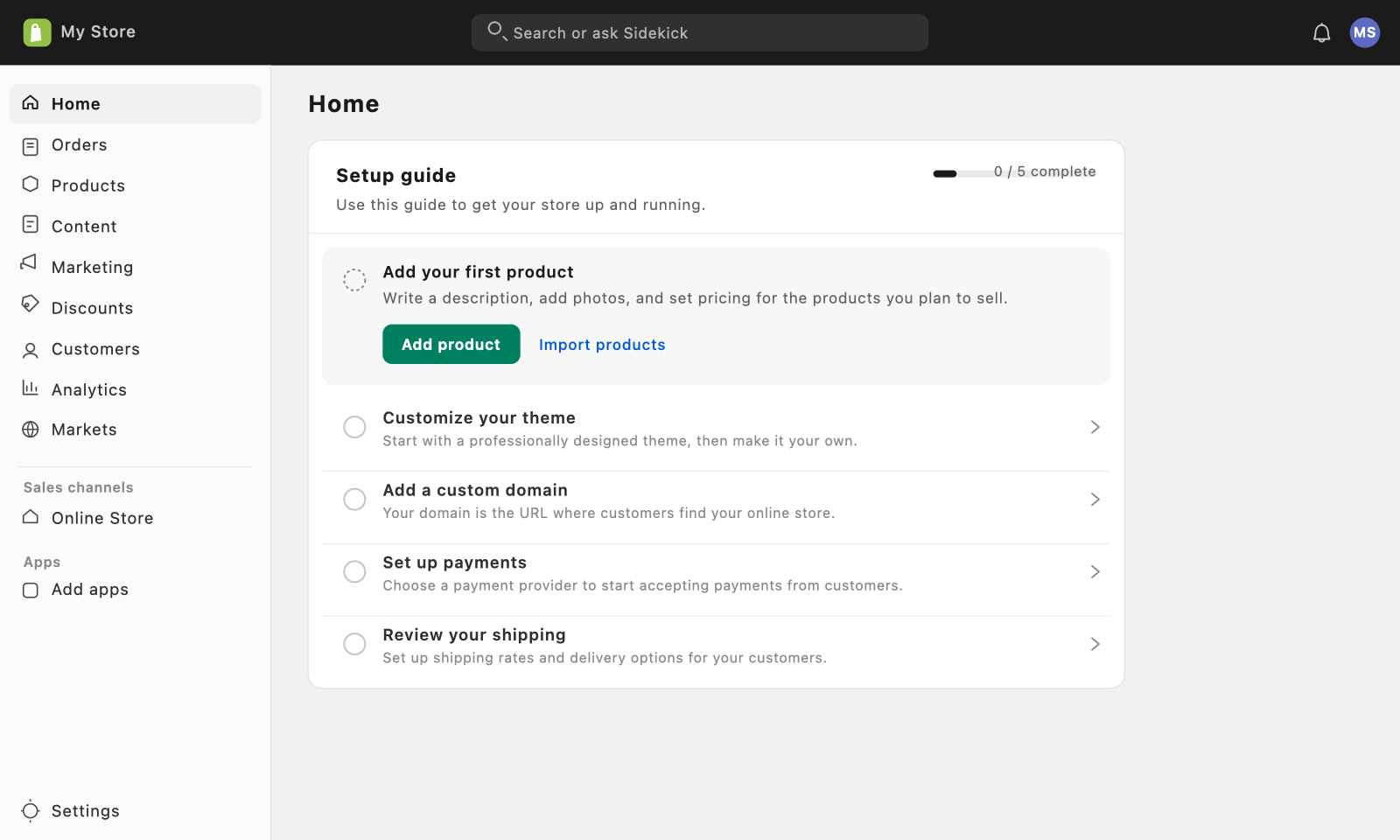Screen dimensions: 1400x840
Task: Click the Marketing megaphone icon
Action: 30,262
